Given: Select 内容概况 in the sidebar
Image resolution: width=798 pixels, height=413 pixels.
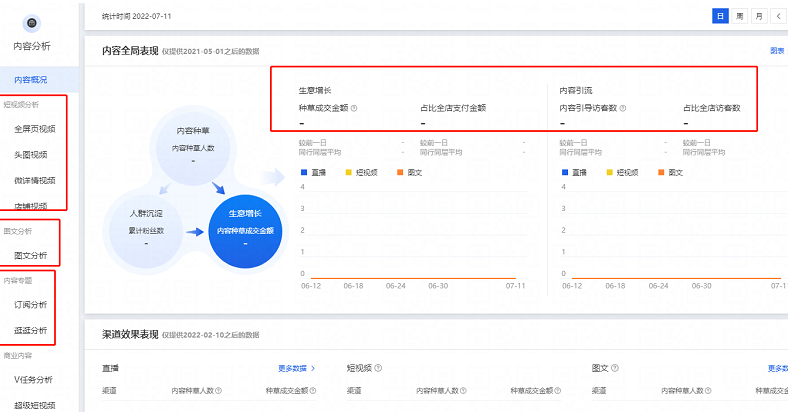Looking at the screenshot, I should tap(39, 80).
